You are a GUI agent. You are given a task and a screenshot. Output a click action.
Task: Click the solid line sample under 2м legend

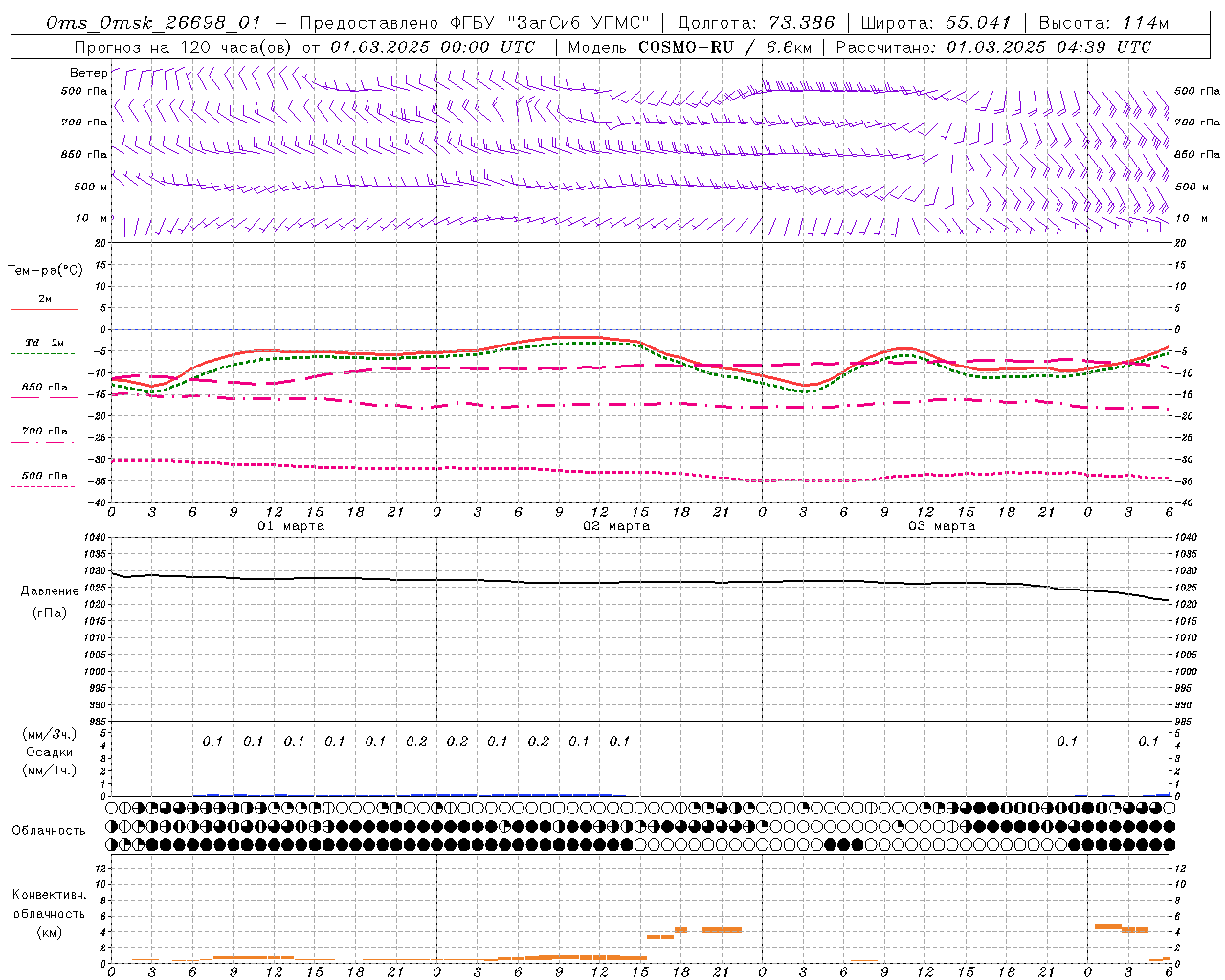[44, 309]
